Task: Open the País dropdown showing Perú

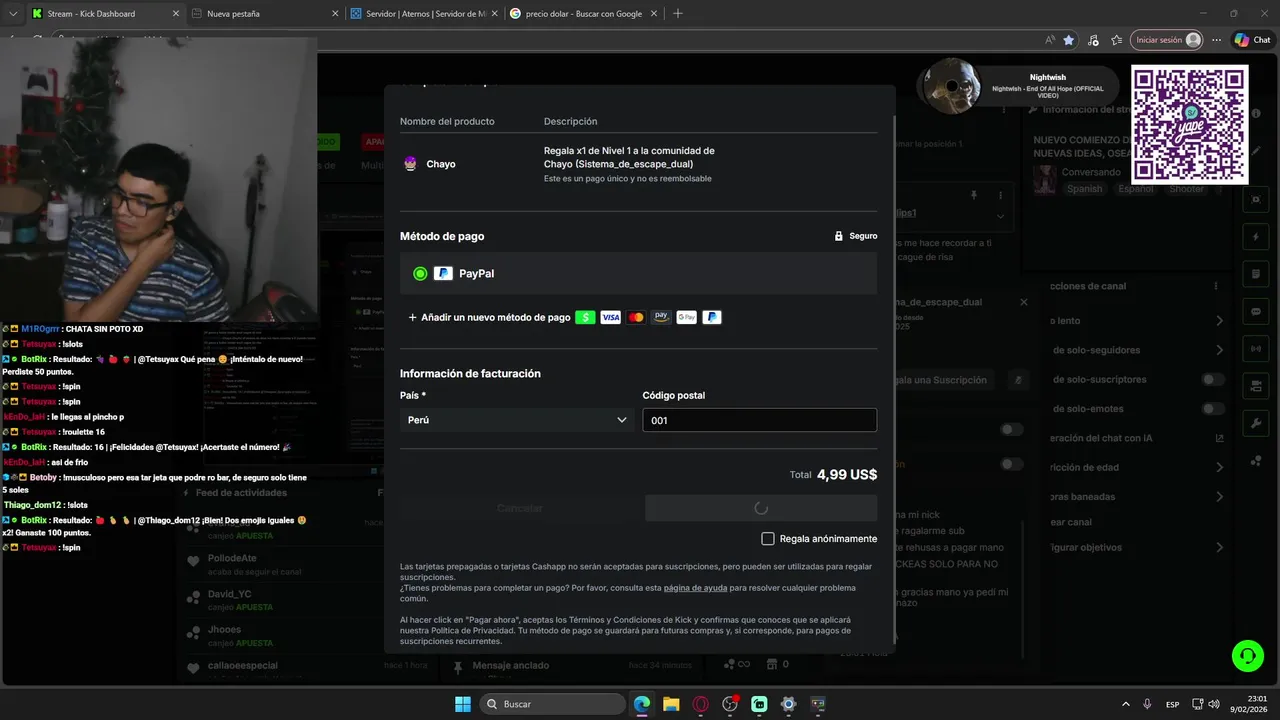Action: point(517,420)
